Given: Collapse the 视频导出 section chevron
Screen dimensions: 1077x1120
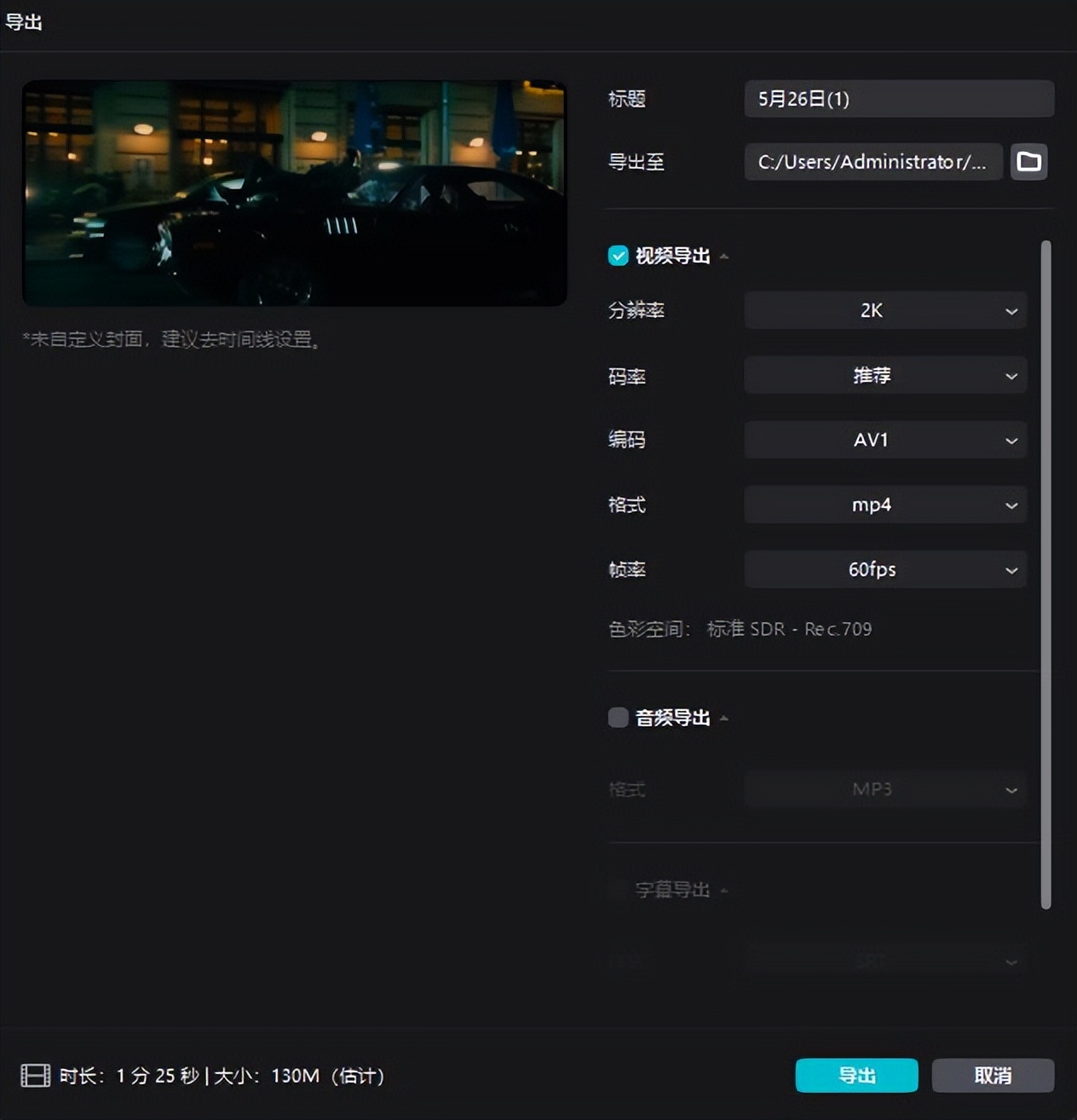Looking at the screenshot, I should 723,256.
